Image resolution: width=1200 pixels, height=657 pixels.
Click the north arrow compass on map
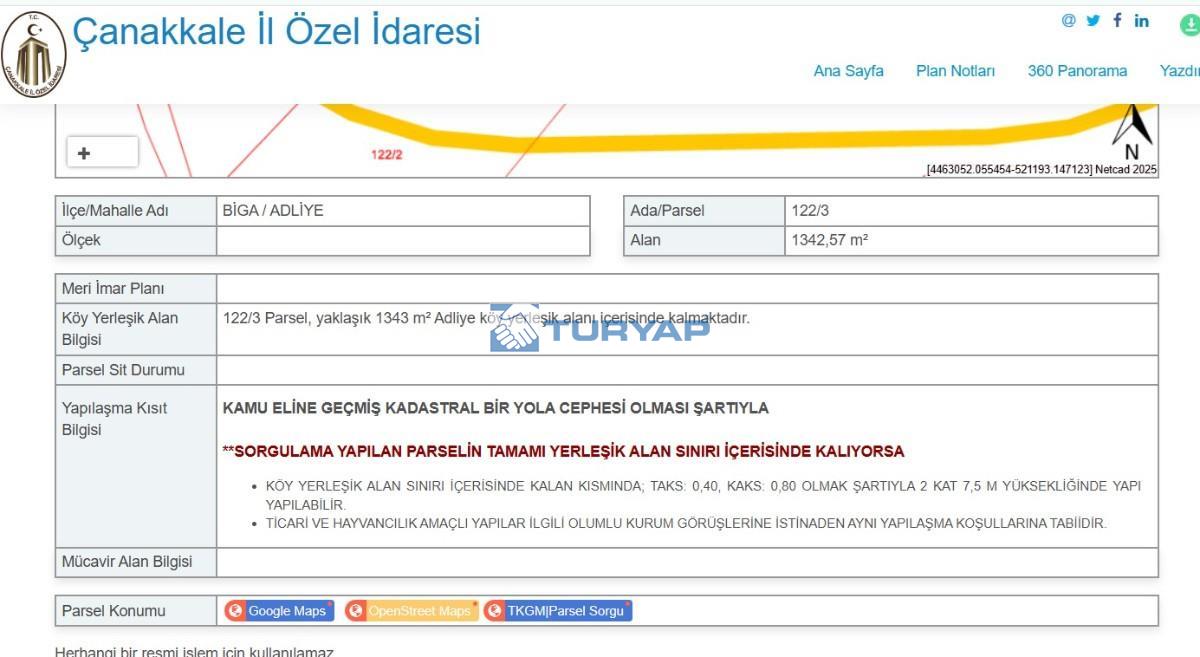pyautogui.click(x=1132, y=130)
